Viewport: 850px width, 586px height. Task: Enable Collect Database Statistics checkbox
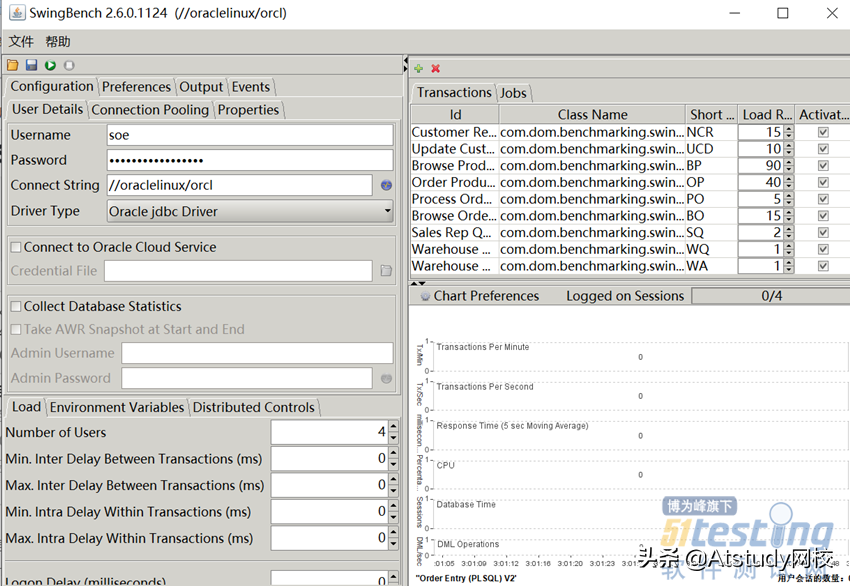point(16,306)
